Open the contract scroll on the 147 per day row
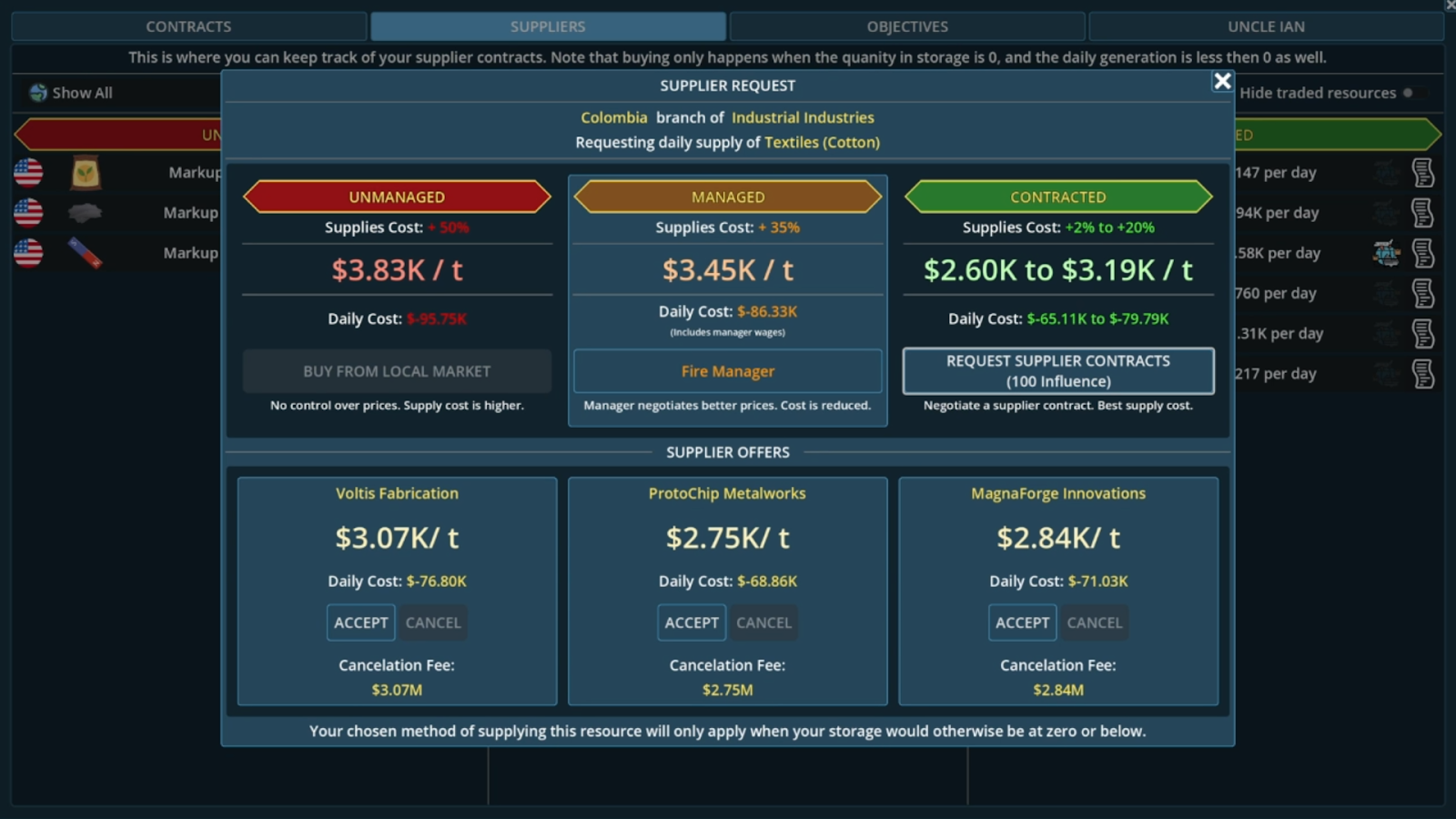The height and width of the screenshot is (819, 1456). (x=1422, y=173)
